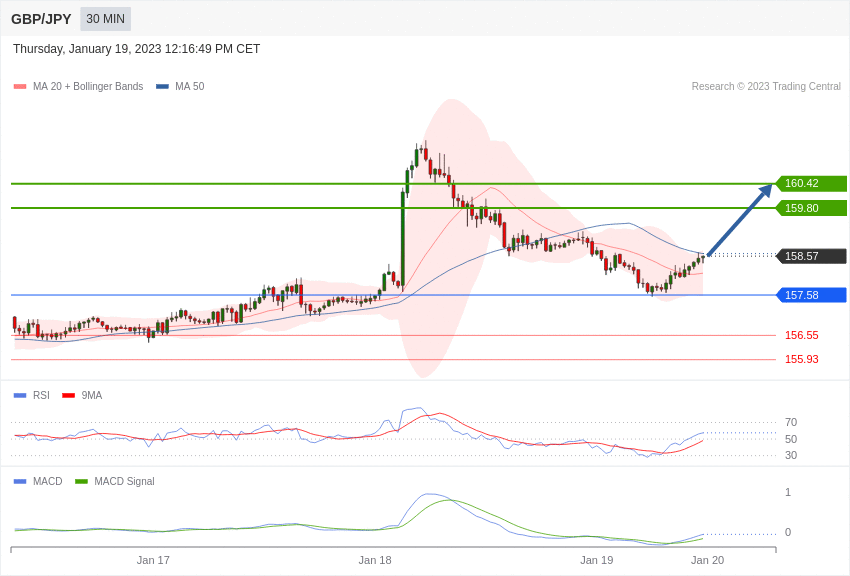The width and height of the screenshot is (850, 576).
Task: Click the red 9MA legend swatch
Action: (x=68, y=396)
